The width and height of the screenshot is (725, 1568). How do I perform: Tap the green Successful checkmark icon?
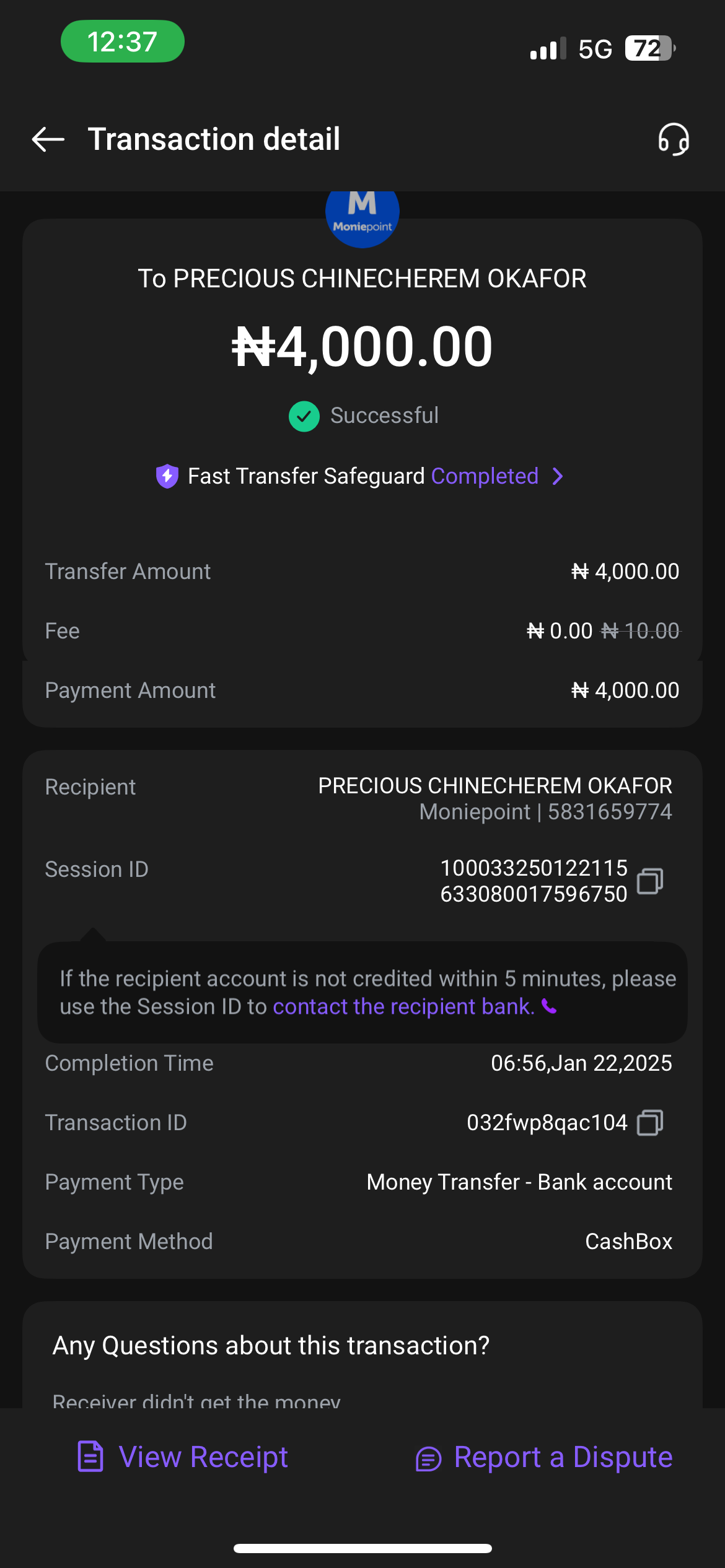coord(304,416)
